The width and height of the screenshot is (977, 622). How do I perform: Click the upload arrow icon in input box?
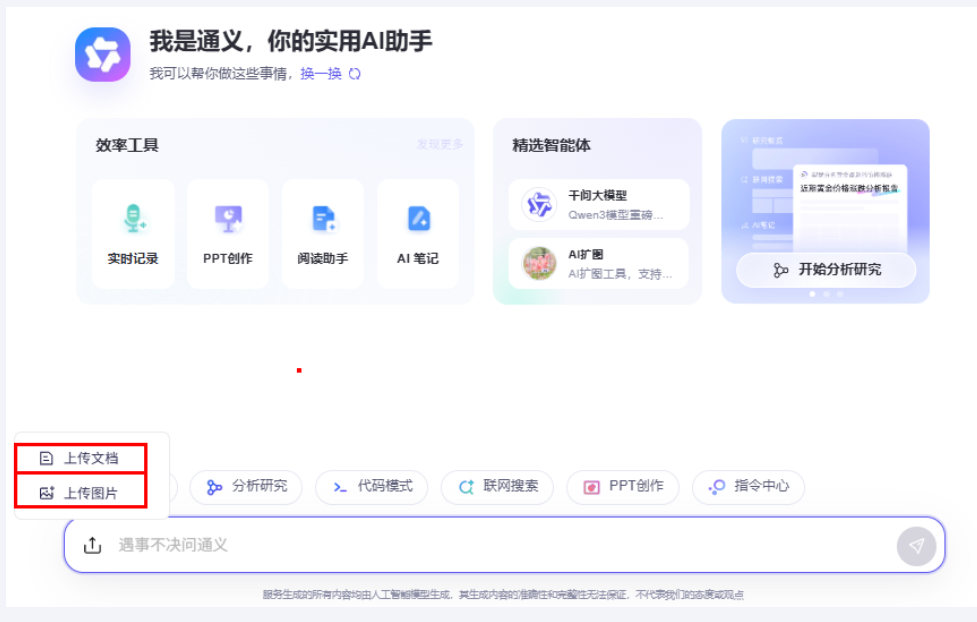92,545
